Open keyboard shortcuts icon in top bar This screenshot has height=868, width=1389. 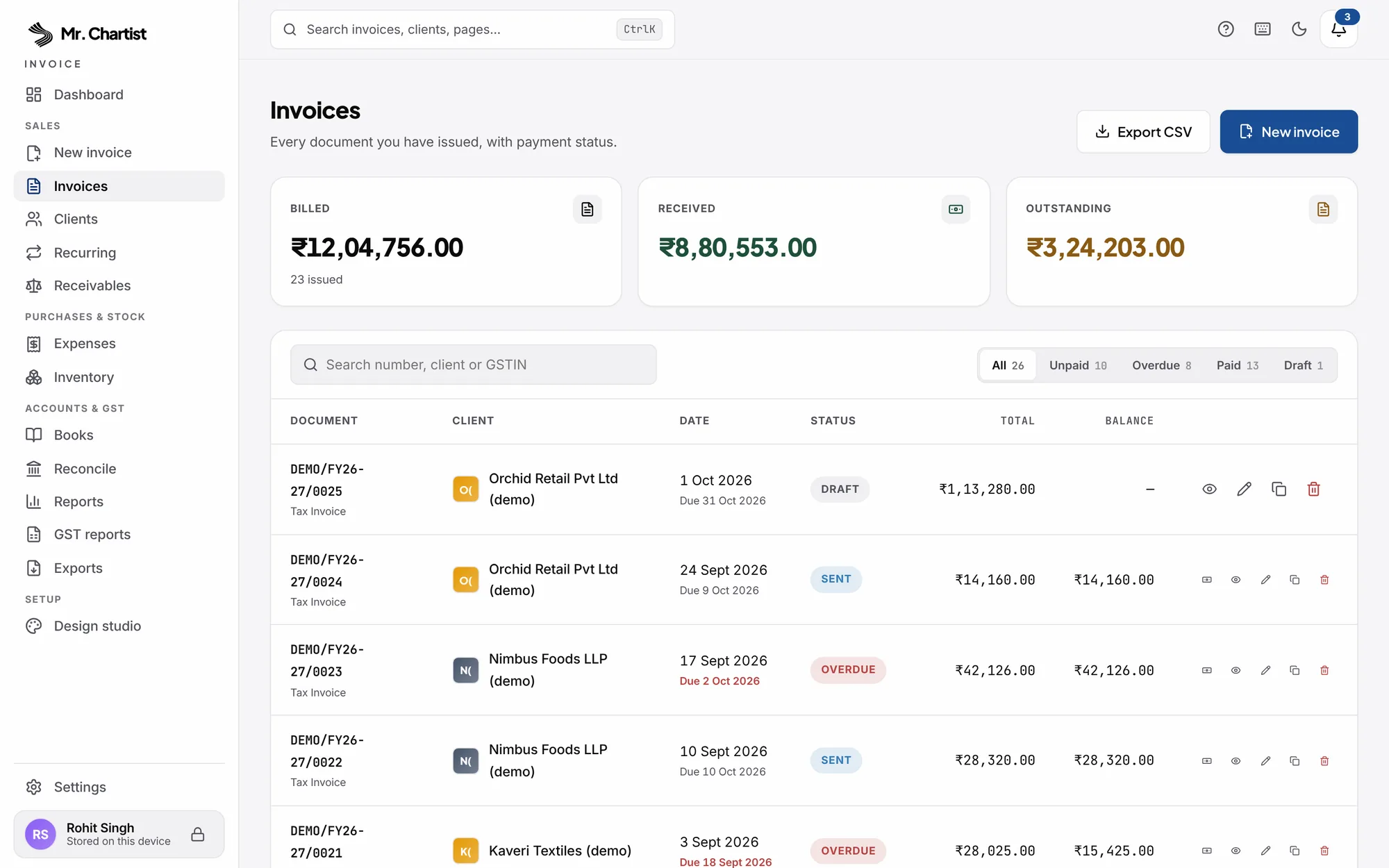coord(1263,29)
